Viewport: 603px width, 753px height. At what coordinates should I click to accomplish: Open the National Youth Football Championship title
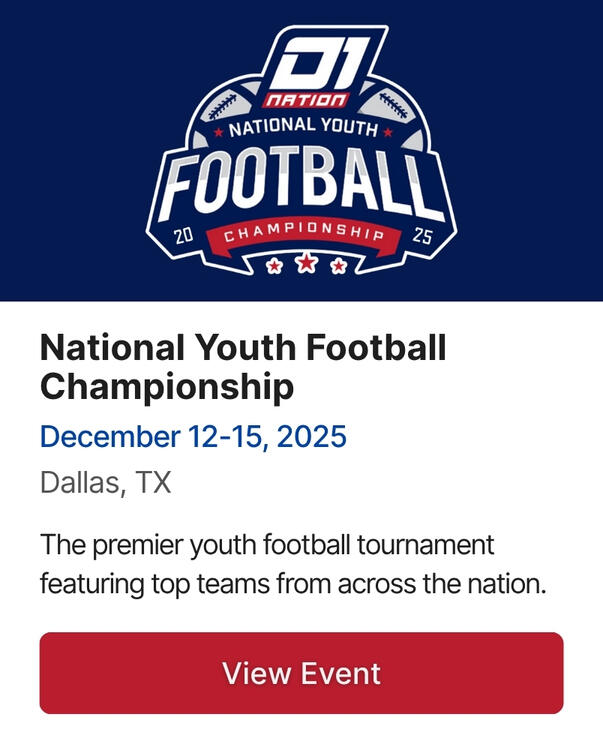click(243, 366)
